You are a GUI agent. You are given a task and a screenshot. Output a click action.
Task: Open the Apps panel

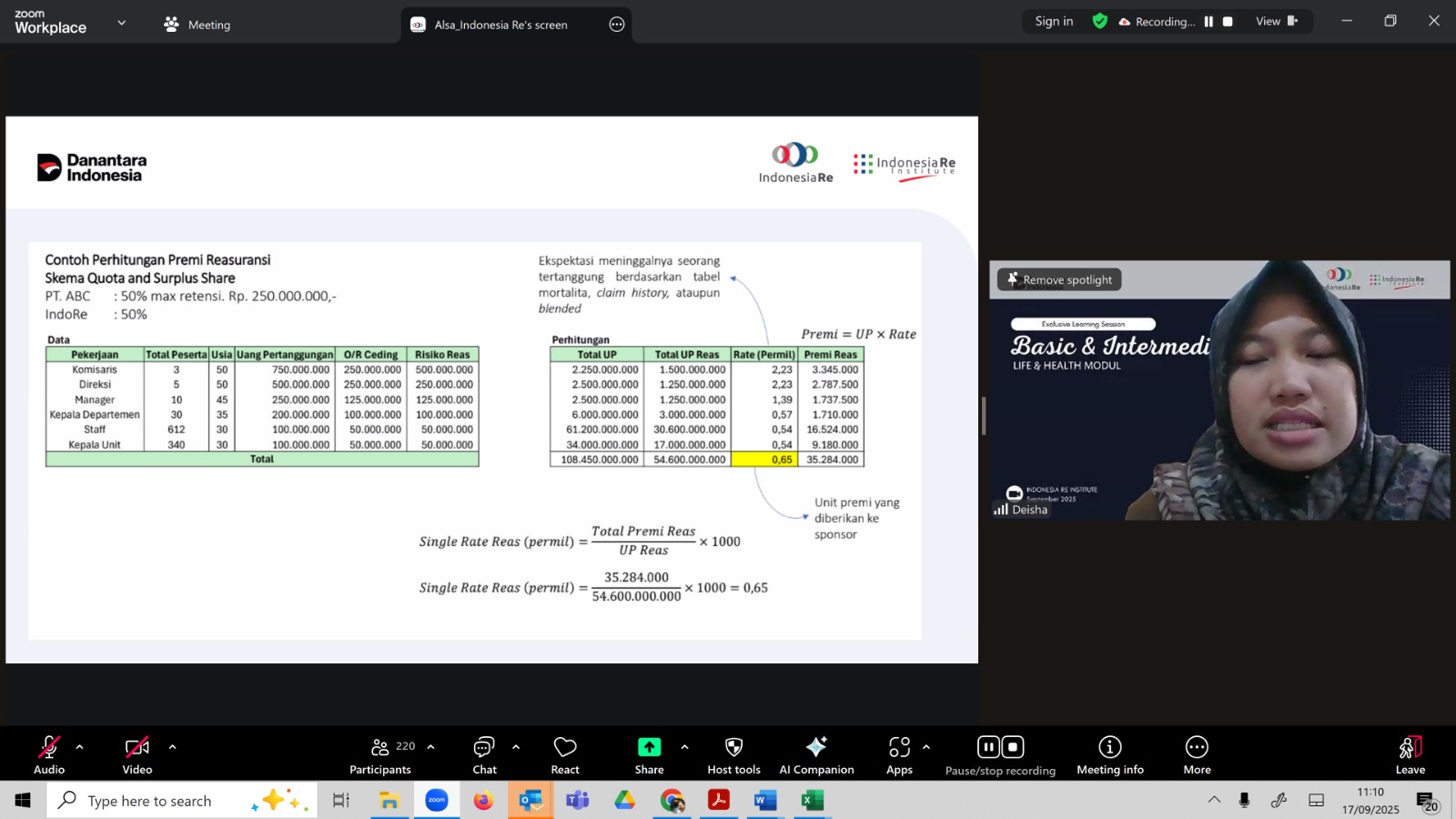click(899, 754)
